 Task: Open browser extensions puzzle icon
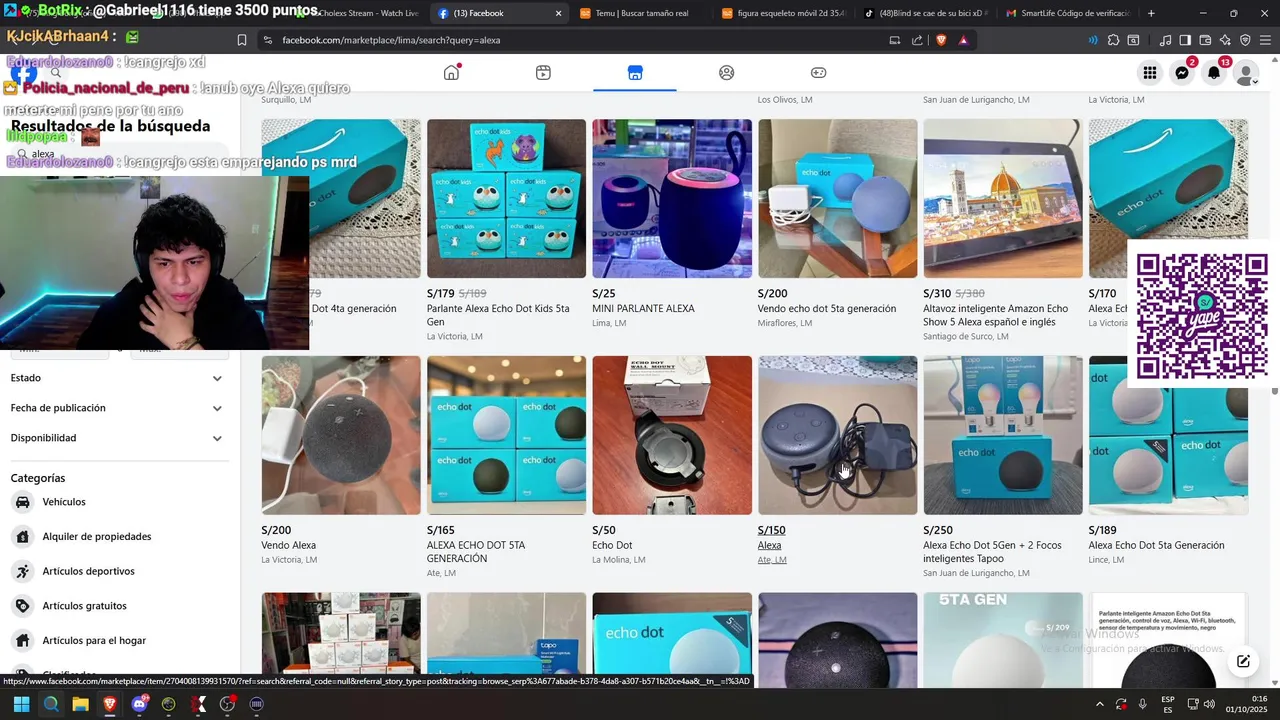[1113, 40]
